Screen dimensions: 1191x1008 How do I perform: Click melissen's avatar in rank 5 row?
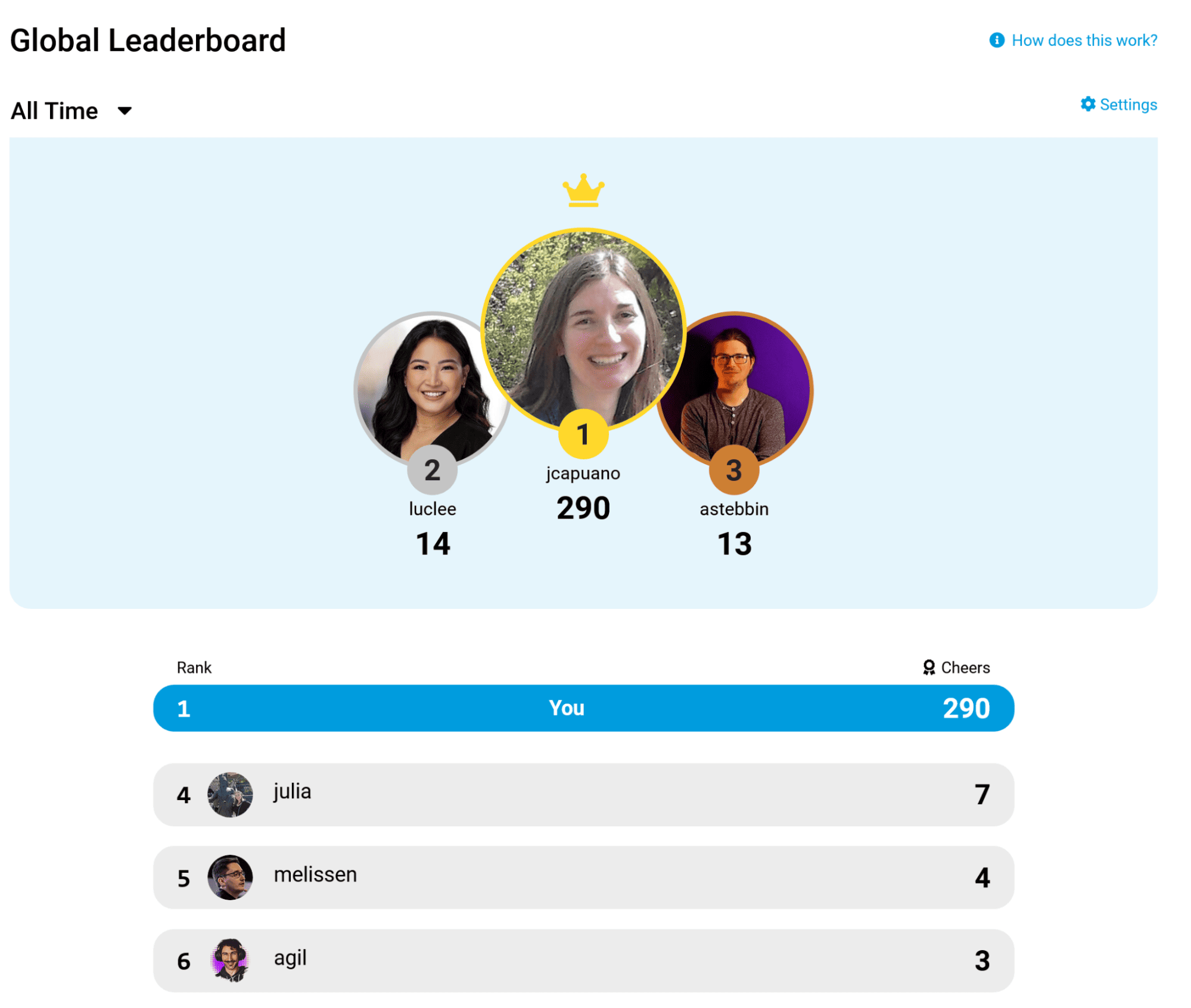click(x=230, y=878)
